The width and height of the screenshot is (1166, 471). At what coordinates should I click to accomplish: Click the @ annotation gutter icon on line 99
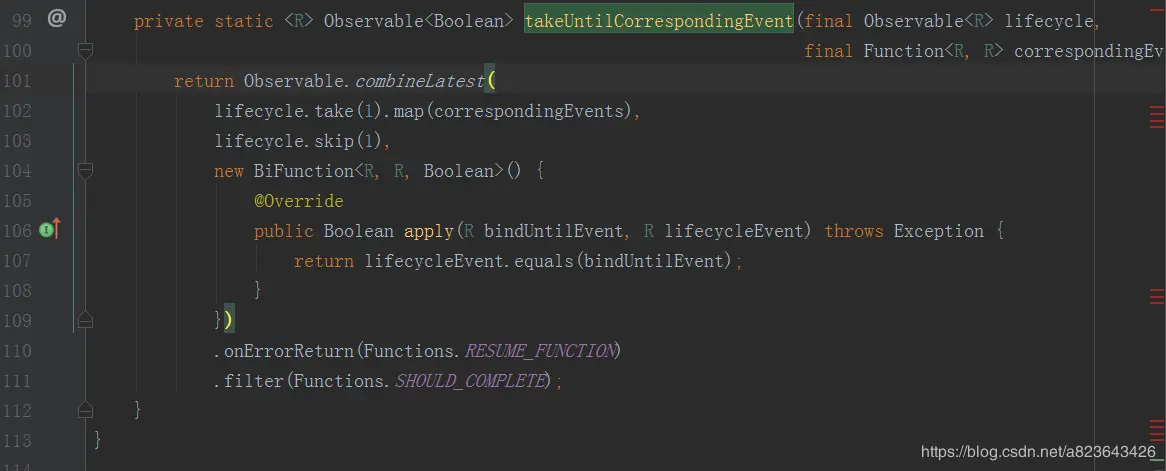[x=57, y=19]
